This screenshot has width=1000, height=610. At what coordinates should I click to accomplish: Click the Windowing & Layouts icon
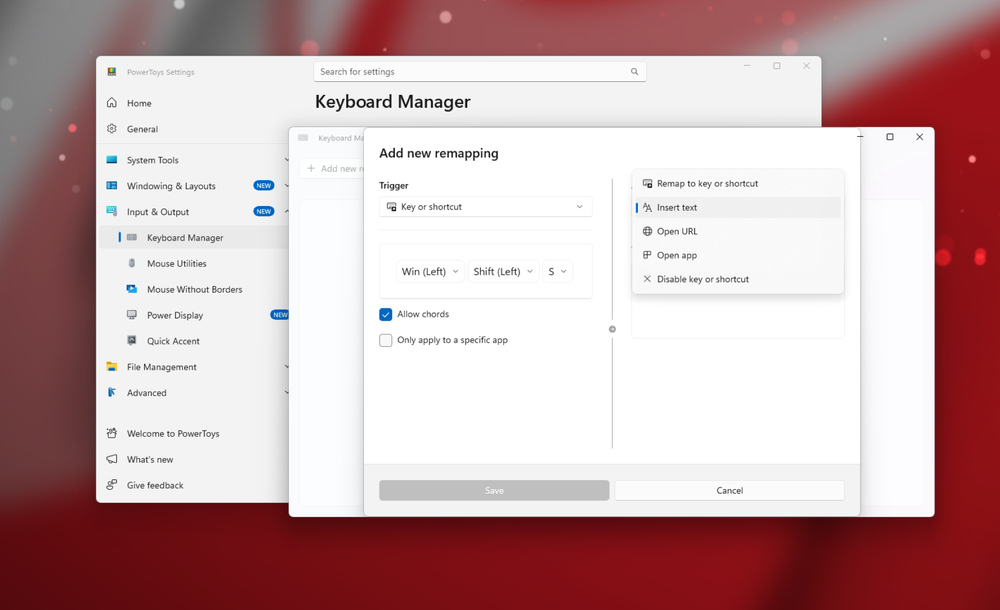[112, 186]
